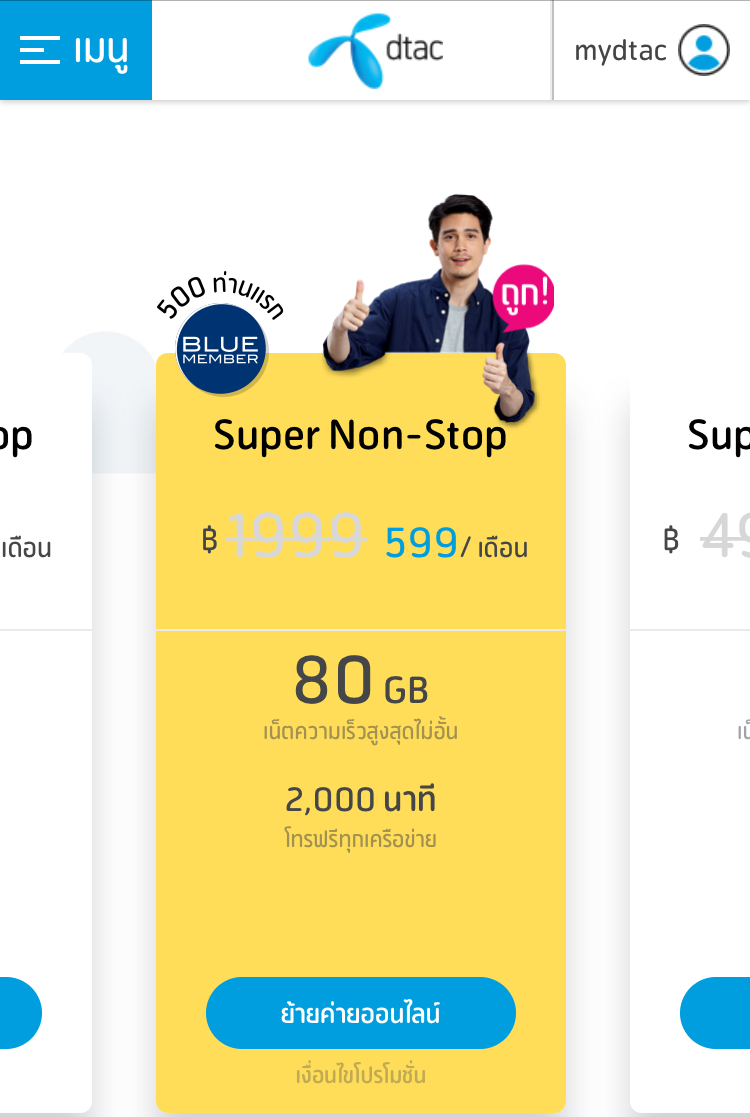Select the 80 GB data allowance text
Screen dimensions: 750x1117
pyautogui.click(x=360, y=682)
